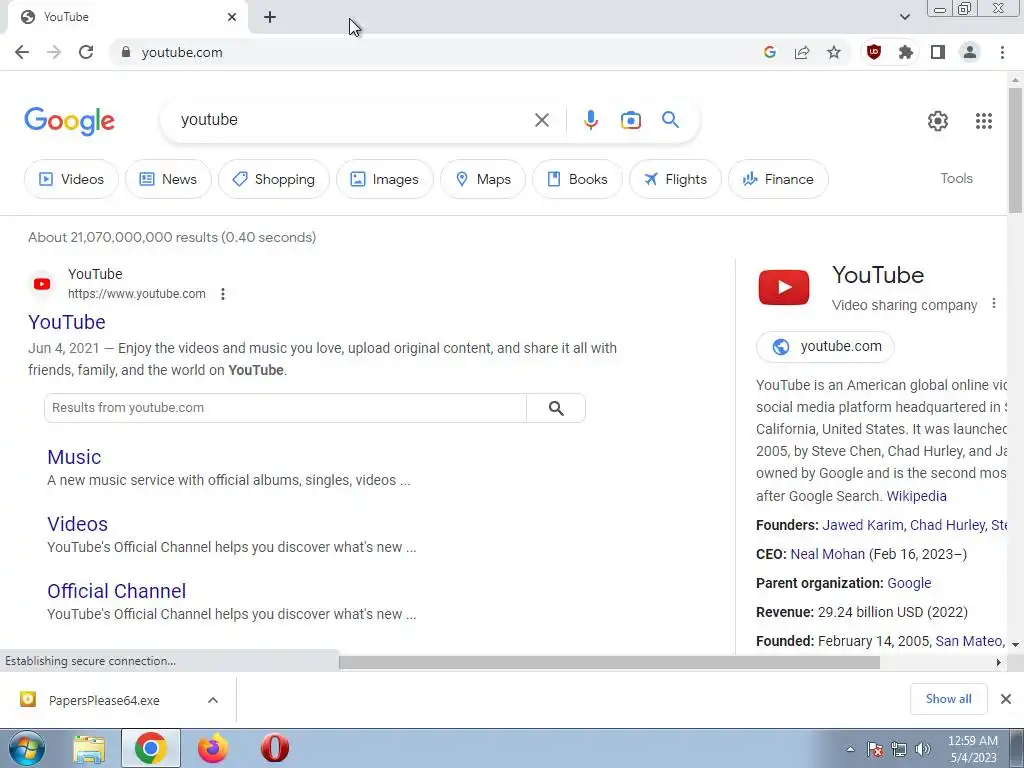Click the forward navigation arrow
Screen dimensions: 1024x768
point(54,52)
